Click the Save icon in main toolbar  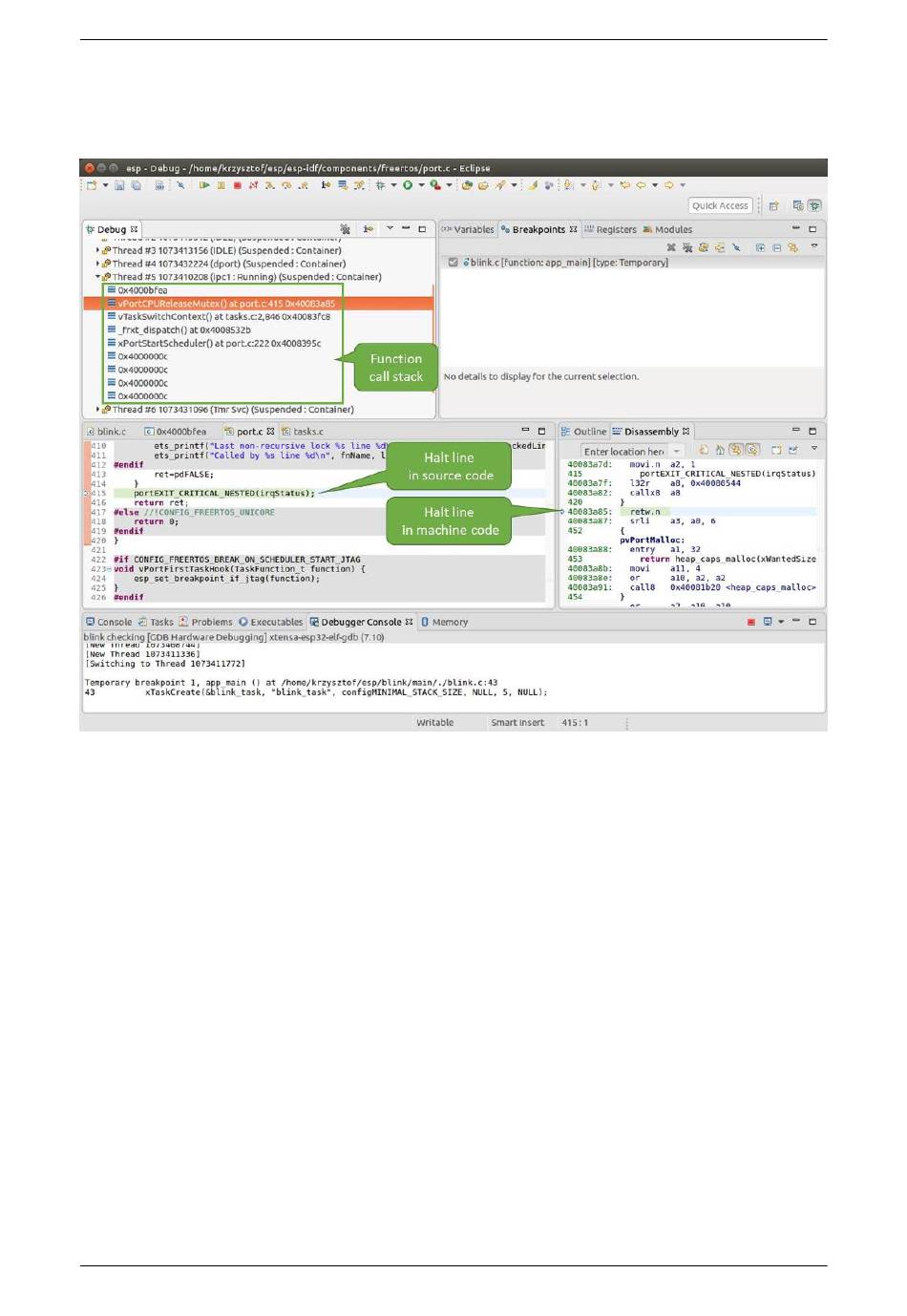[119, 185]
